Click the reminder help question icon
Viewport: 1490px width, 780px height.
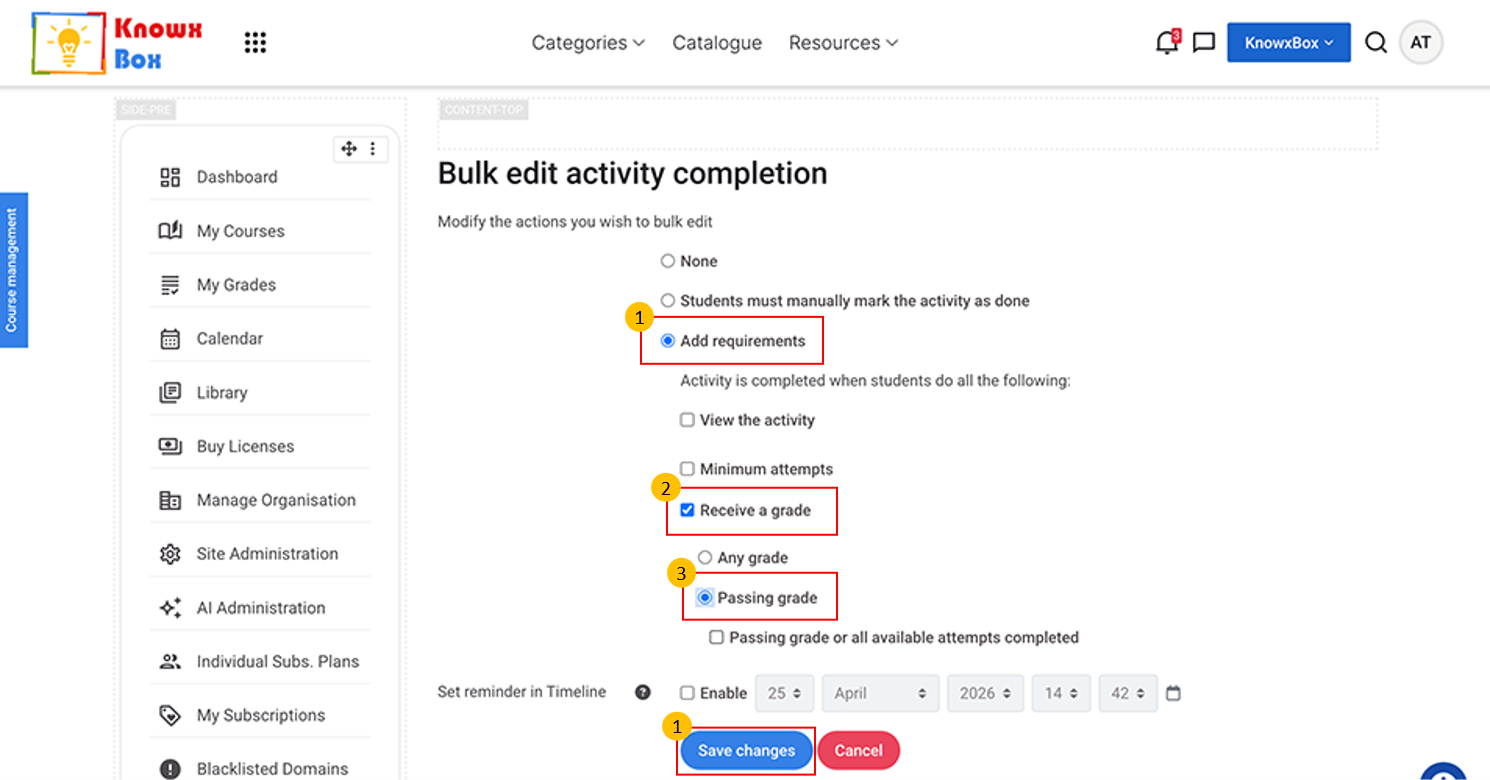coord(643,692)
